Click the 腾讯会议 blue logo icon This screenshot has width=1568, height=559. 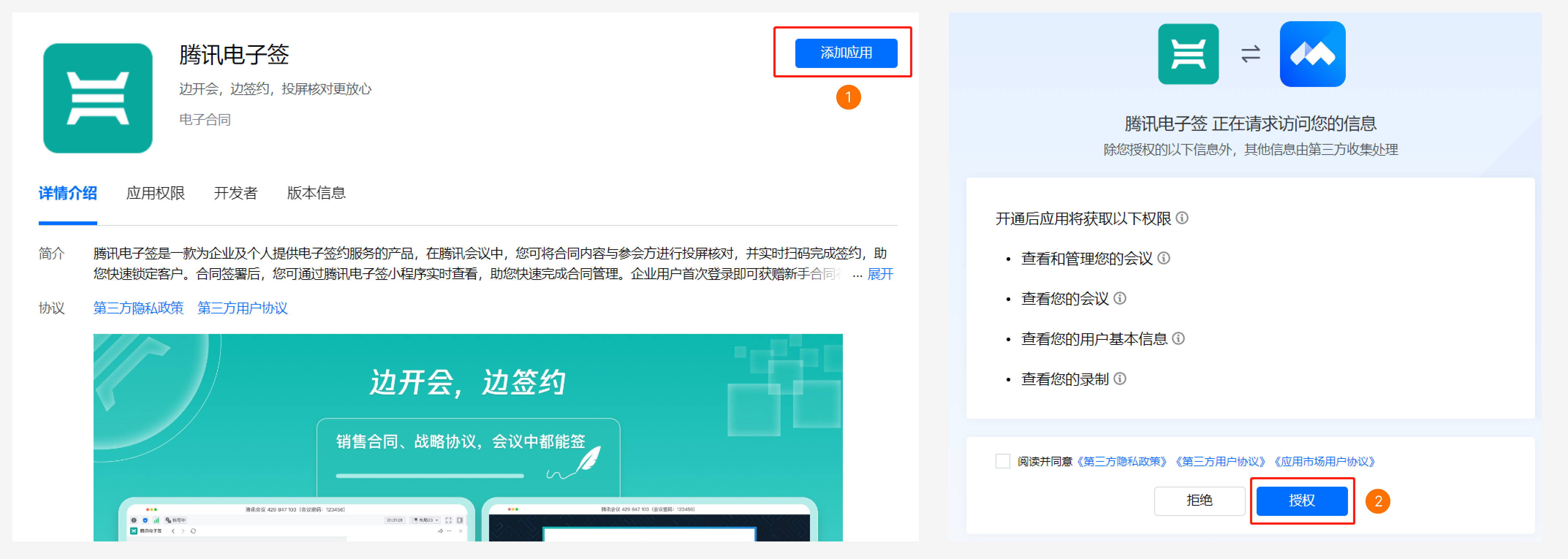coord(1313,54)
